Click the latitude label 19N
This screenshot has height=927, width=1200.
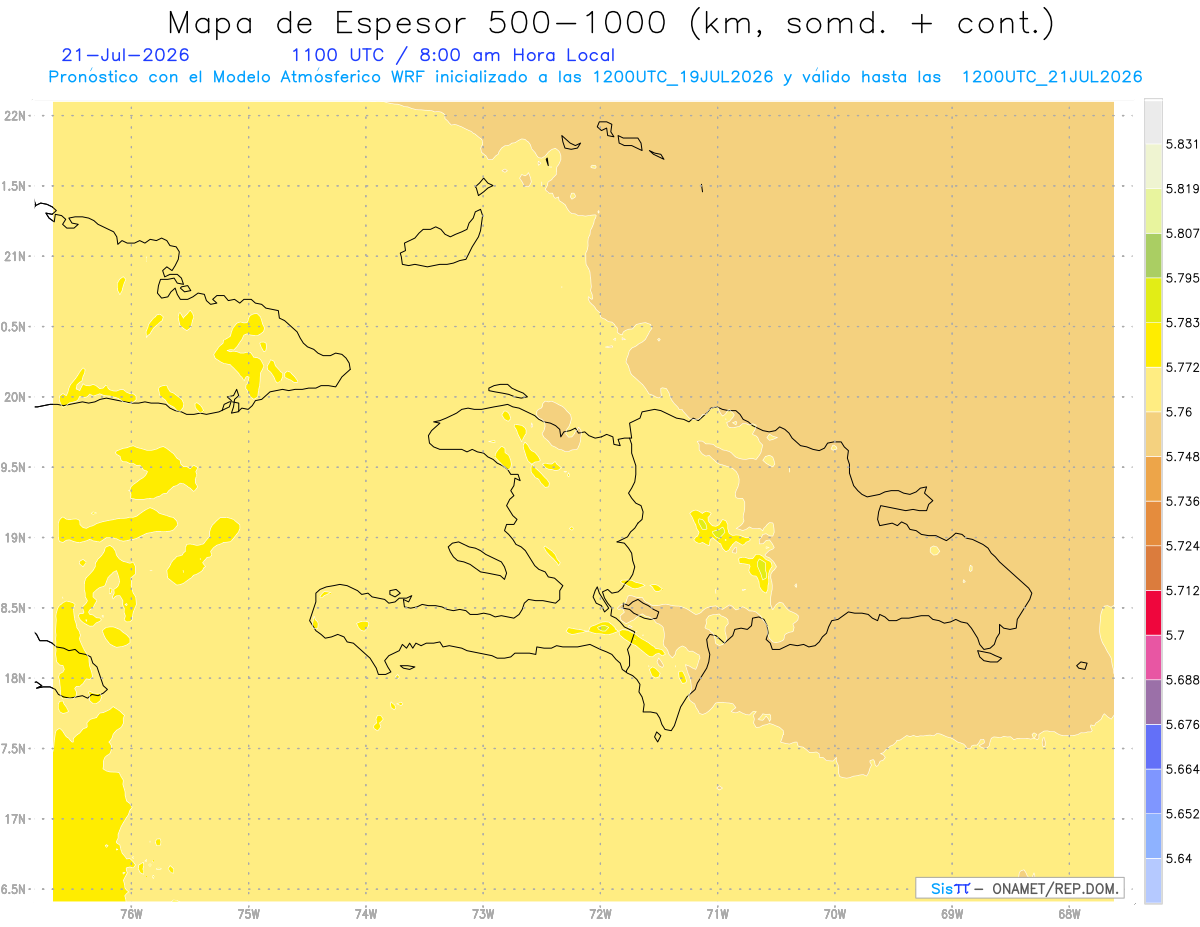pyautogui.click(x=14, y=537)
